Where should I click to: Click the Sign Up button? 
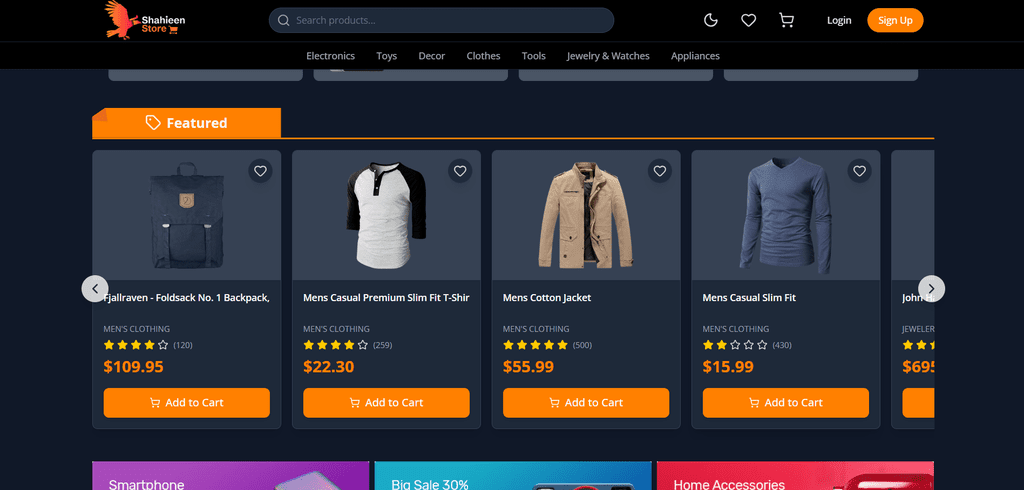[x=895, y=20]
